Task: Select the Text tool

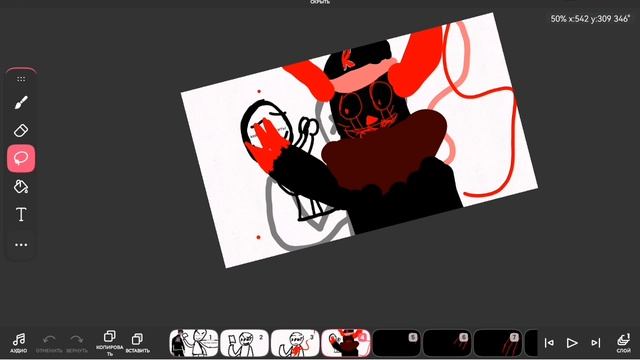Action: 21,215
